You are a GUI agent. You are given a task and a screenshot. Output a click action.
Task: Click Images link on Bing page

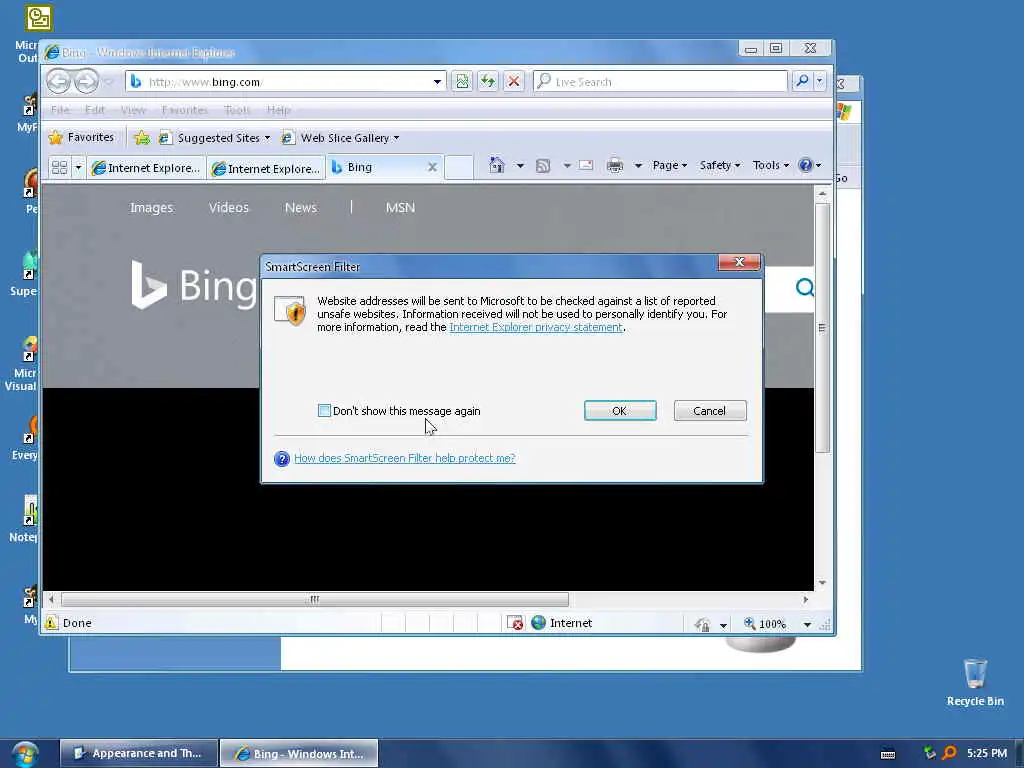click(152, 207)
